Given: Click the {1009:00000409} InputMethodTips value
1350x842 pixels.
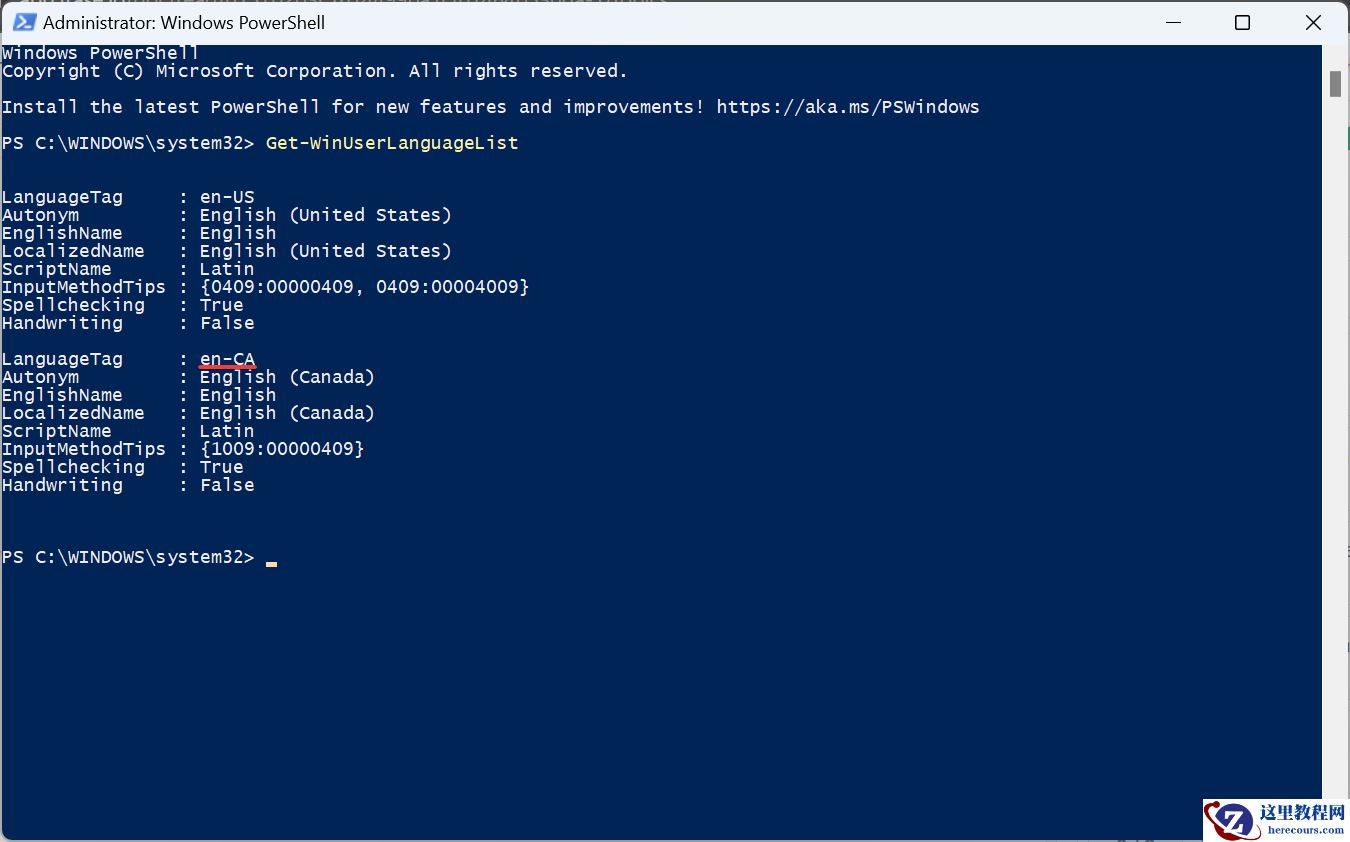Looking at the screenshot, I should coord(282,449).
